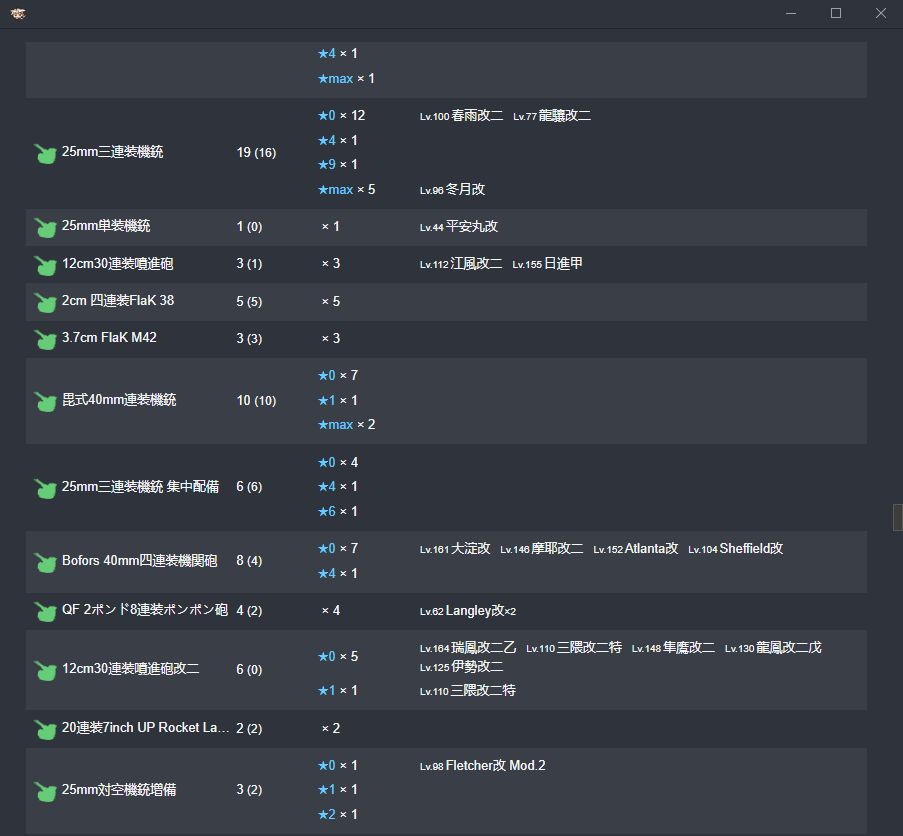Click the green gun icon beside 25mm三連装機銃 19 (16)

pyautogui.click(x=45, y=153)
